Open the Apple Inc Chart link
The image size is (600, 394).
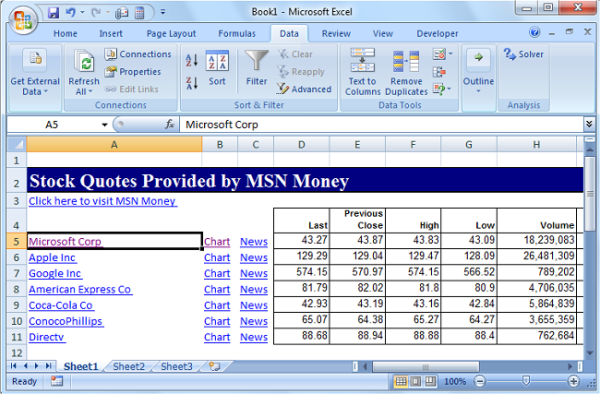coord(217,258)
